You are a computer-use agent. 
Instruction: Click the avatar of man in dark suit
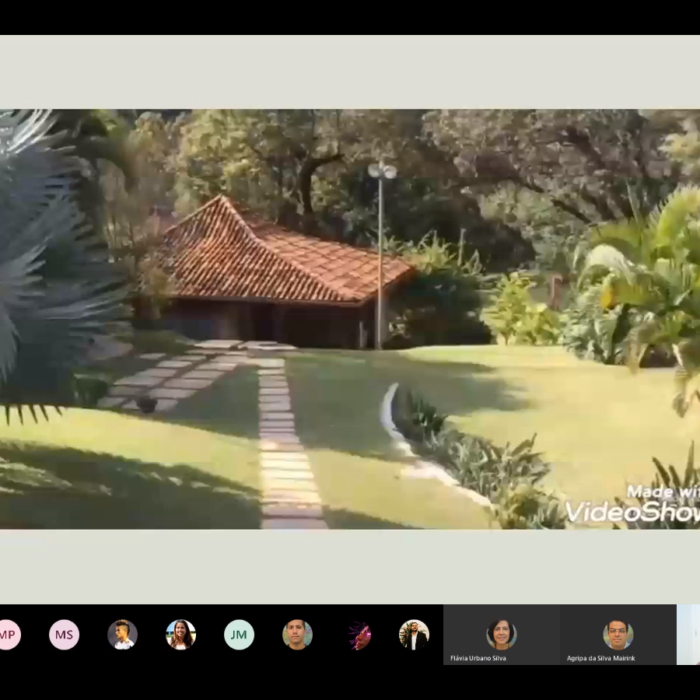[414, 635]
